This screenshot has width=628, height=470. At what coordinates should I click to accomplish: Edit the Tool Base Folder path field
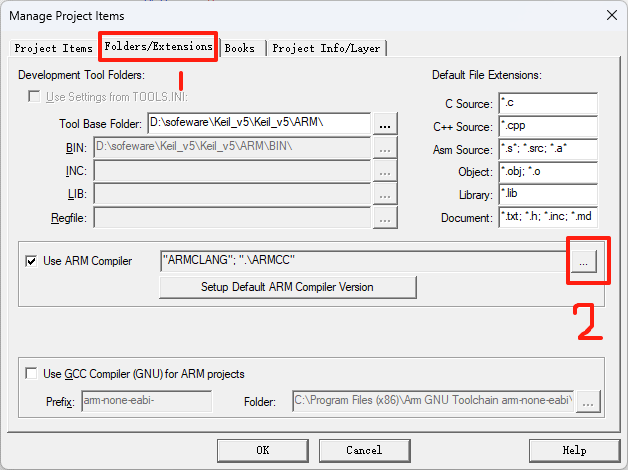(259, 123)
